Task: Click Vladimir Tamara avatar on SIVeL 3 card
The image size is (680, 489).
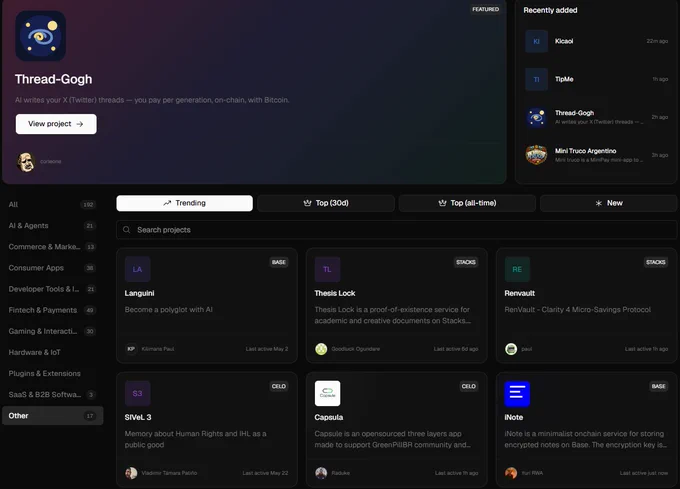Action: tap(131, 473)
